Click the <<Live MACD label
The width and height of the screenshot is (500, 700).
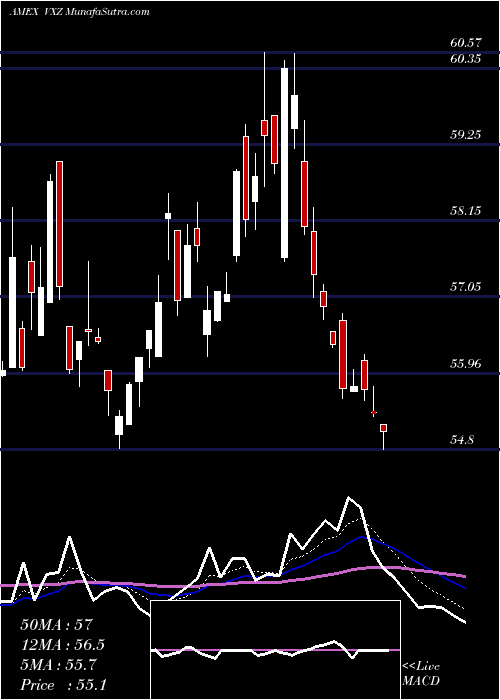tap(421, 673)
